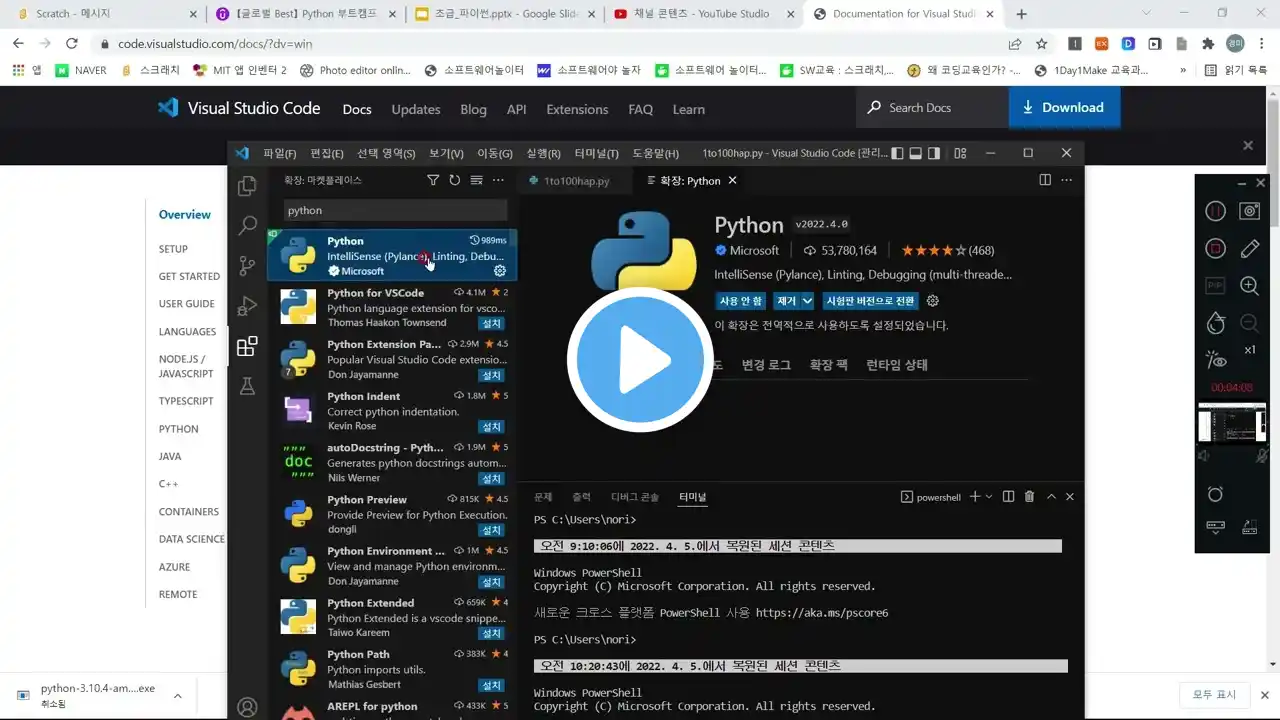Take a screenshot with recorder camera icon

[x=1249, y=211]
